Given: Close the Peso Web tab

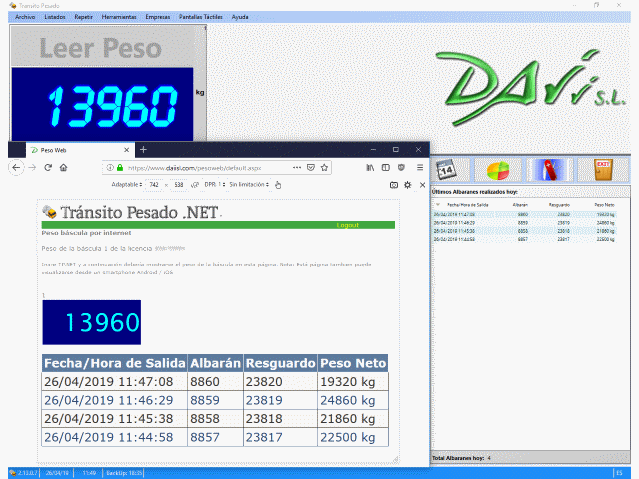Looking at the screenshot, I should tap(127, 150).
